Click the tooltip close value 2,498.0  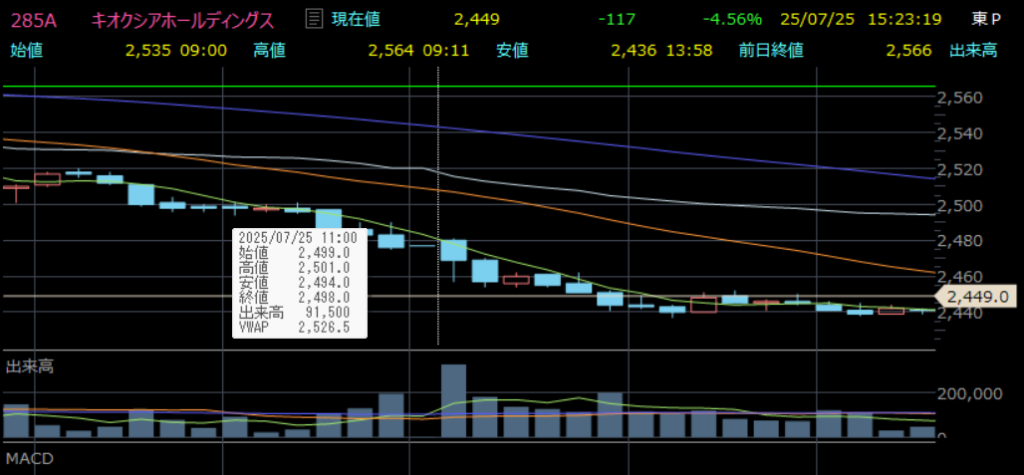pyautogui.click(x=324, y=297)
